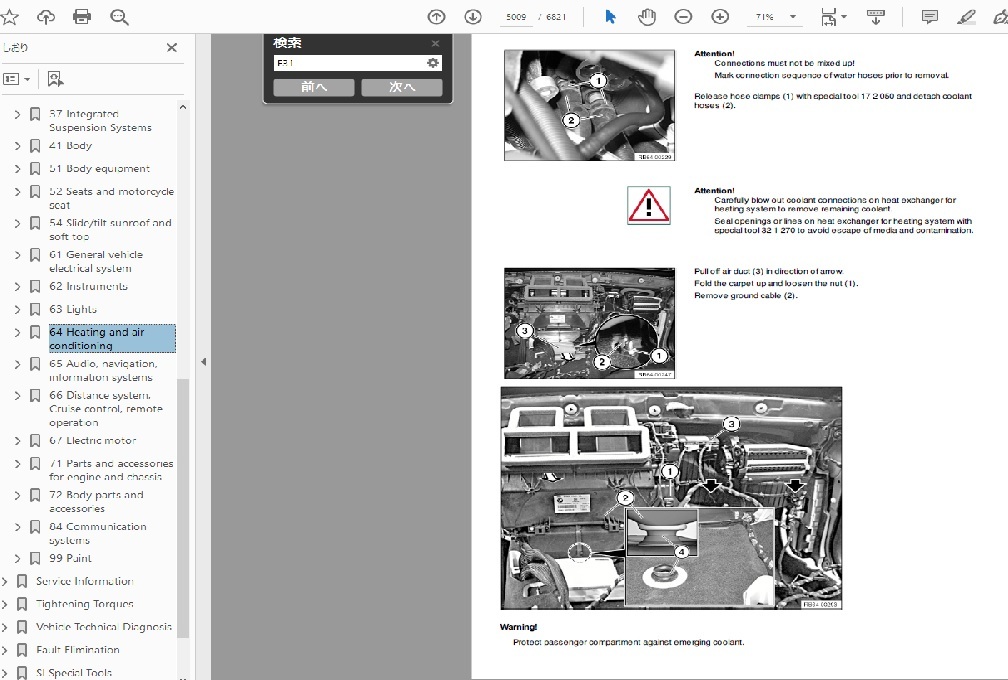Click the "Warning!" heading text
The image size is (1008, 680).
(x=518, y=627)
